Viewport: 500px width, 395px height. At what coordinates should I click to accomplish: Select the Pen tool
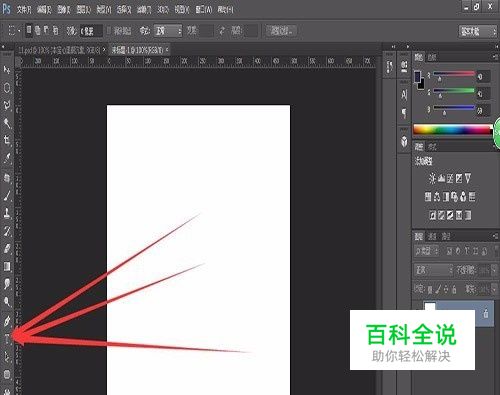pos(7,321)
